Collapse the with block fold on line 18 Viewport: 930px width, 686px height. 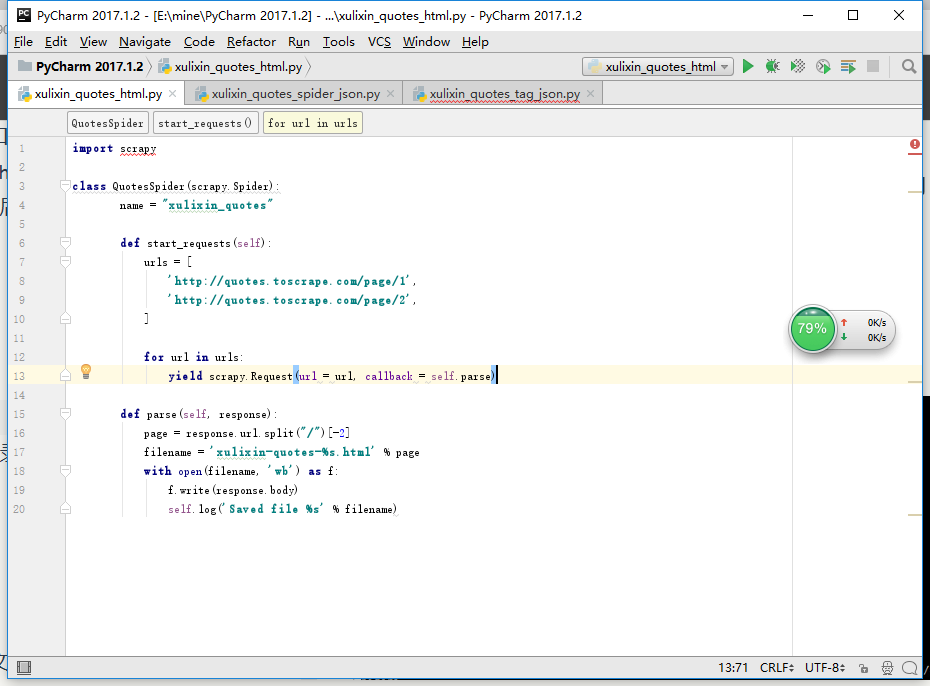[x=65, y=470]
